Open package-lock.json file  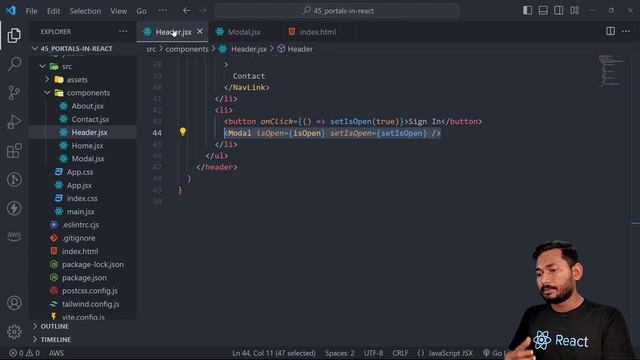(x=93, y=264)
